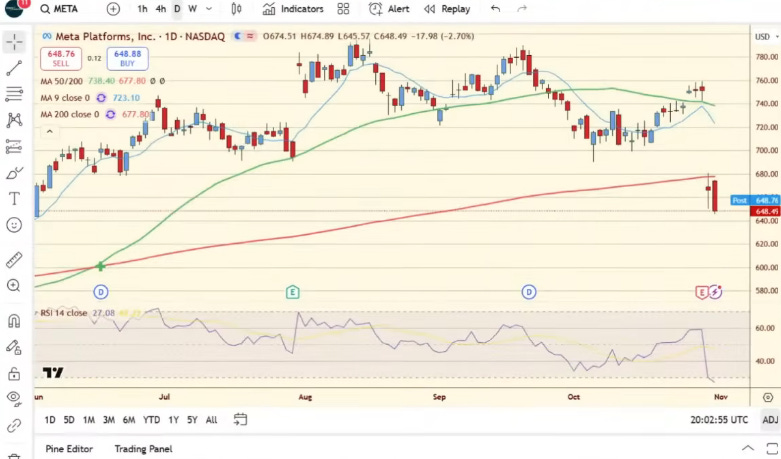Select the crosshair cursor tool
Viewport: 781px width, 459px height.
pos(14,42)
